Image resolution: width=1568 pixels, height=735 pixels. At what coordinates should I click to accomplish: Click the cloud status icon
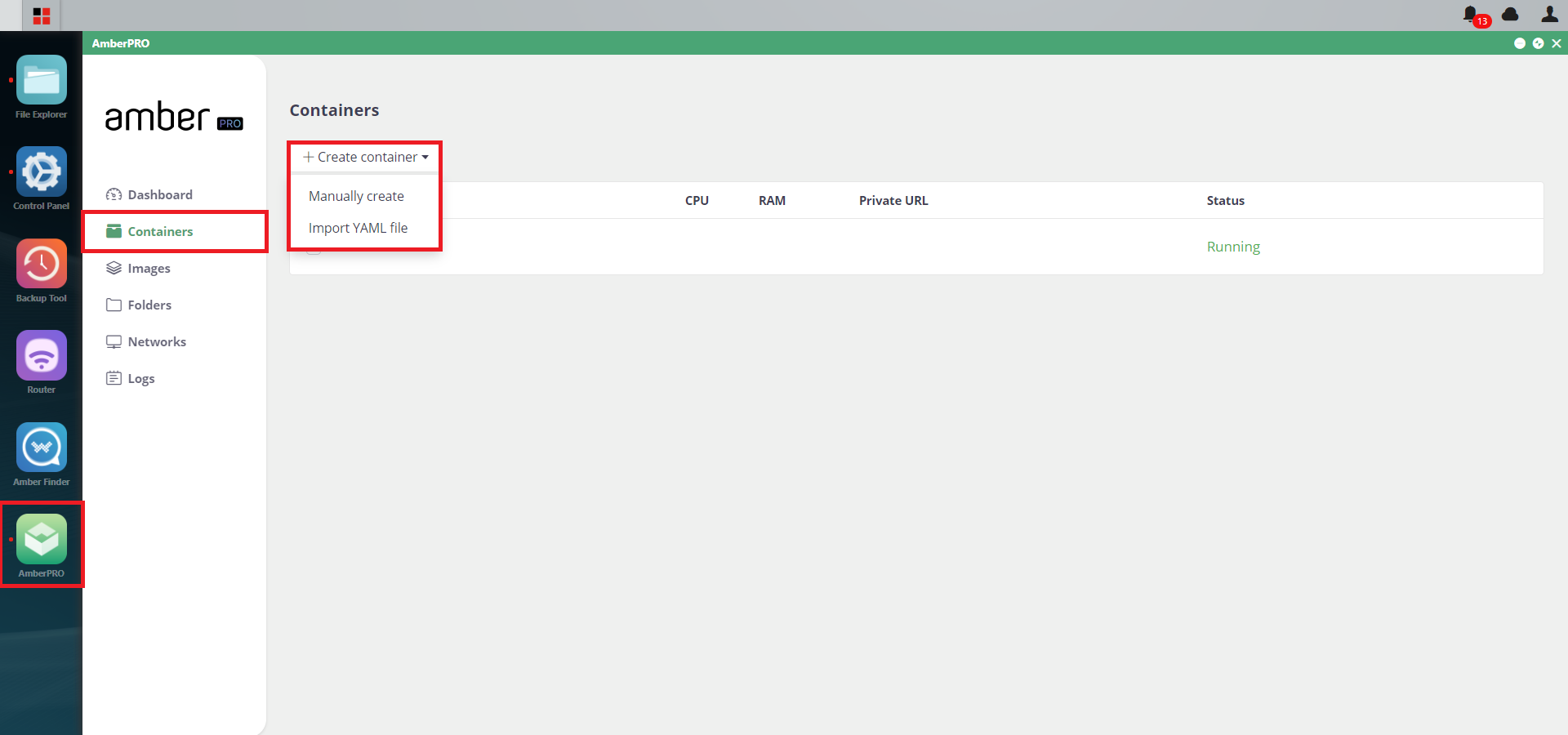(1511, 14)
